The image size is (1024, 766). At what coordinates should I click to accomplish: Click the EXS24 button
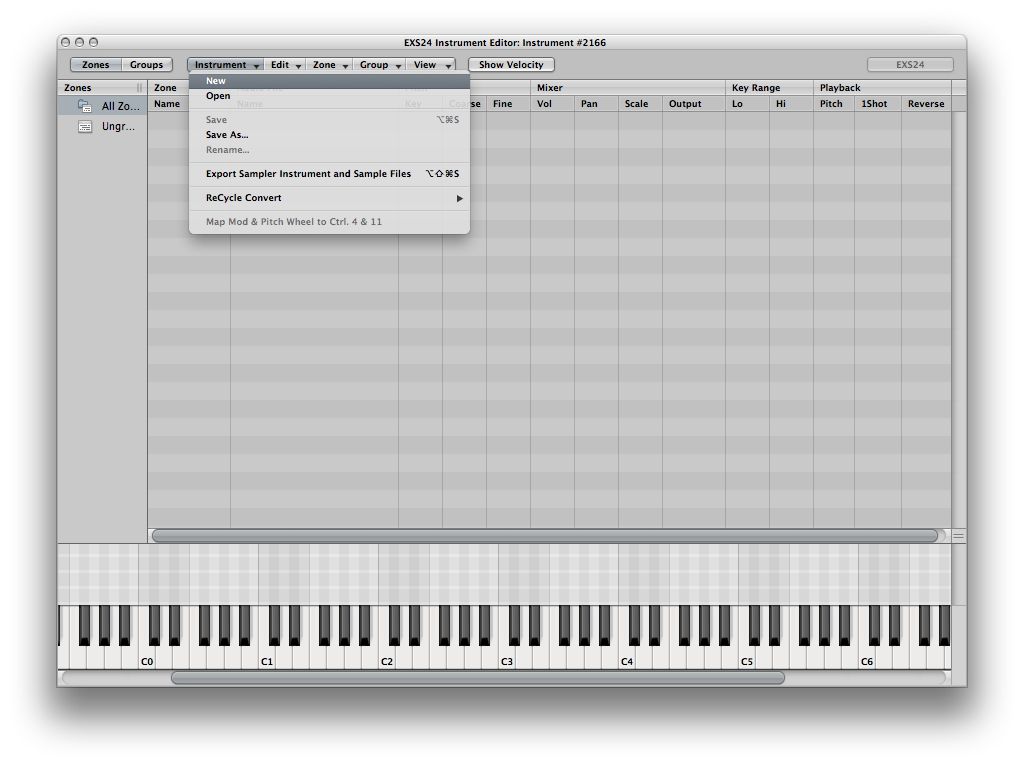tap(910, 65)
